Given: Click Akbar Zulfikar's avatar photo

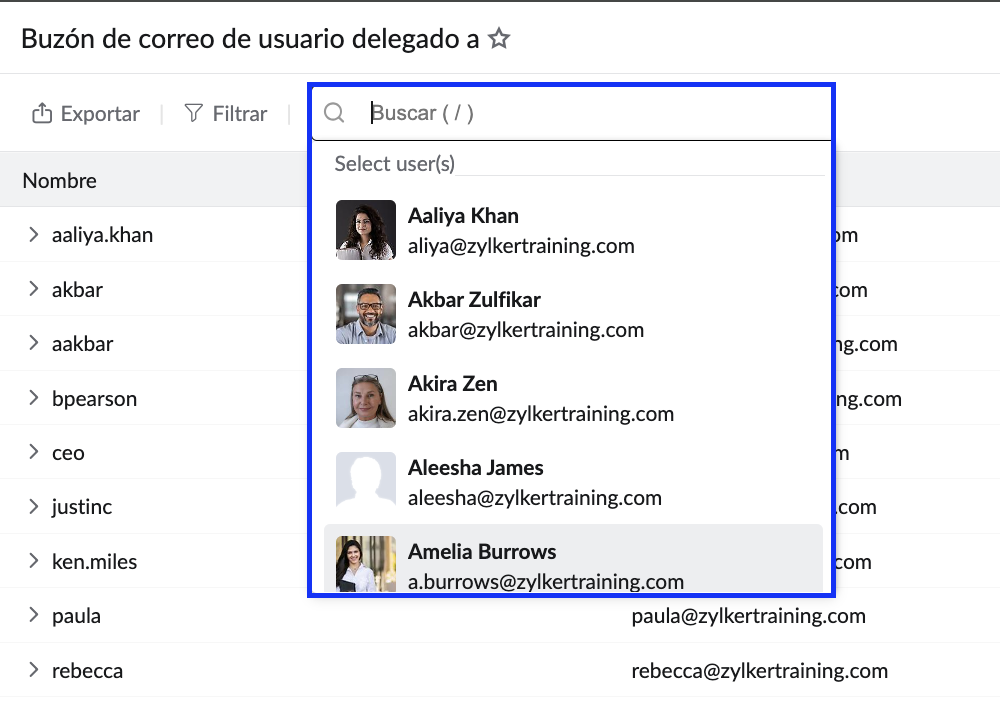Looking at the screenshot, I should click(366, 314).
